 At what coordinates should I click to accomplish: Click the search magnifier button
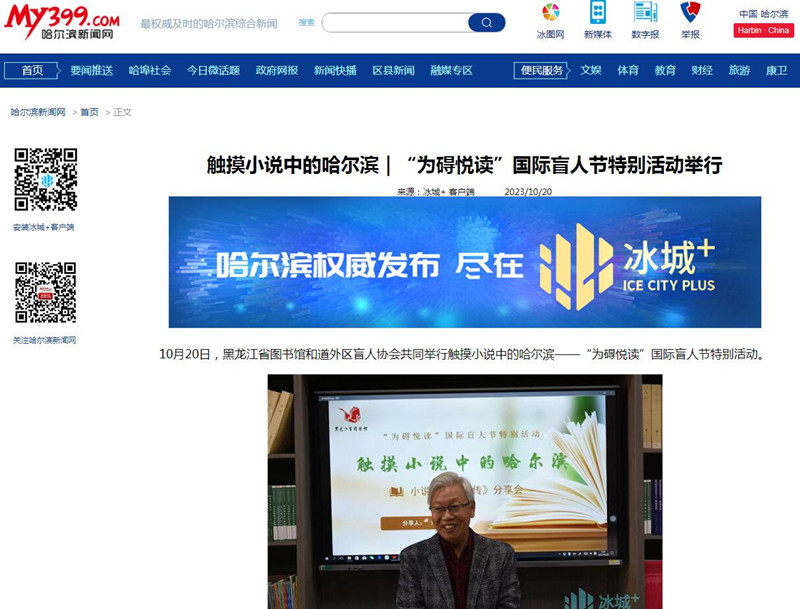tap(486, 23)
